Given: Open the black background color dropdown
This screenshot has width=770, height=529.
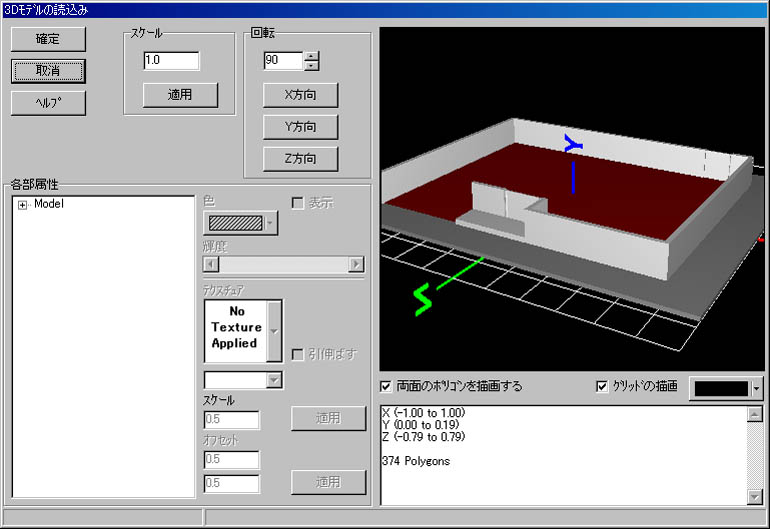Looking at the screenshot, I should [726, 389].
